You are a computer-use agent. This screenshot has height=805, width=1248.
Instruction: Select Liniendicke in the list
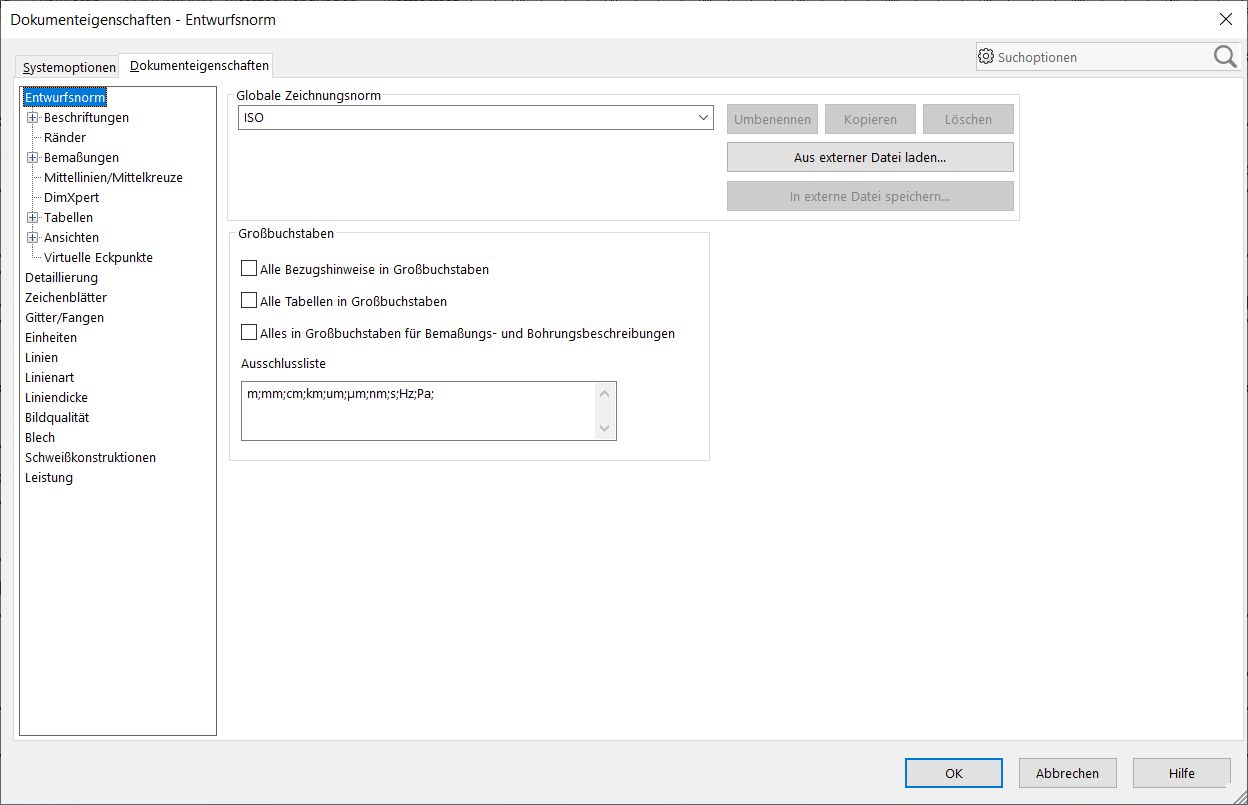click(x=56, y=398)
